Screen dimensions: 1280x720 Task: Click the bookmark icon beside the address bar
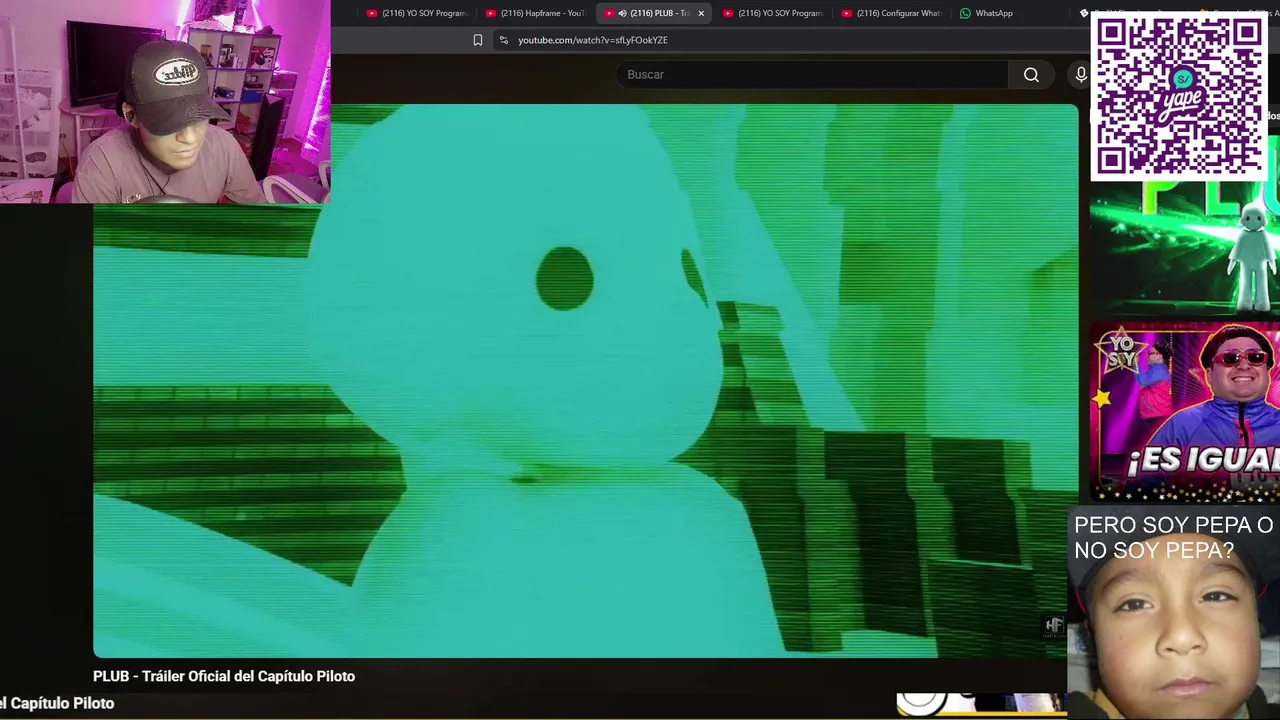(x=478, y=40)
